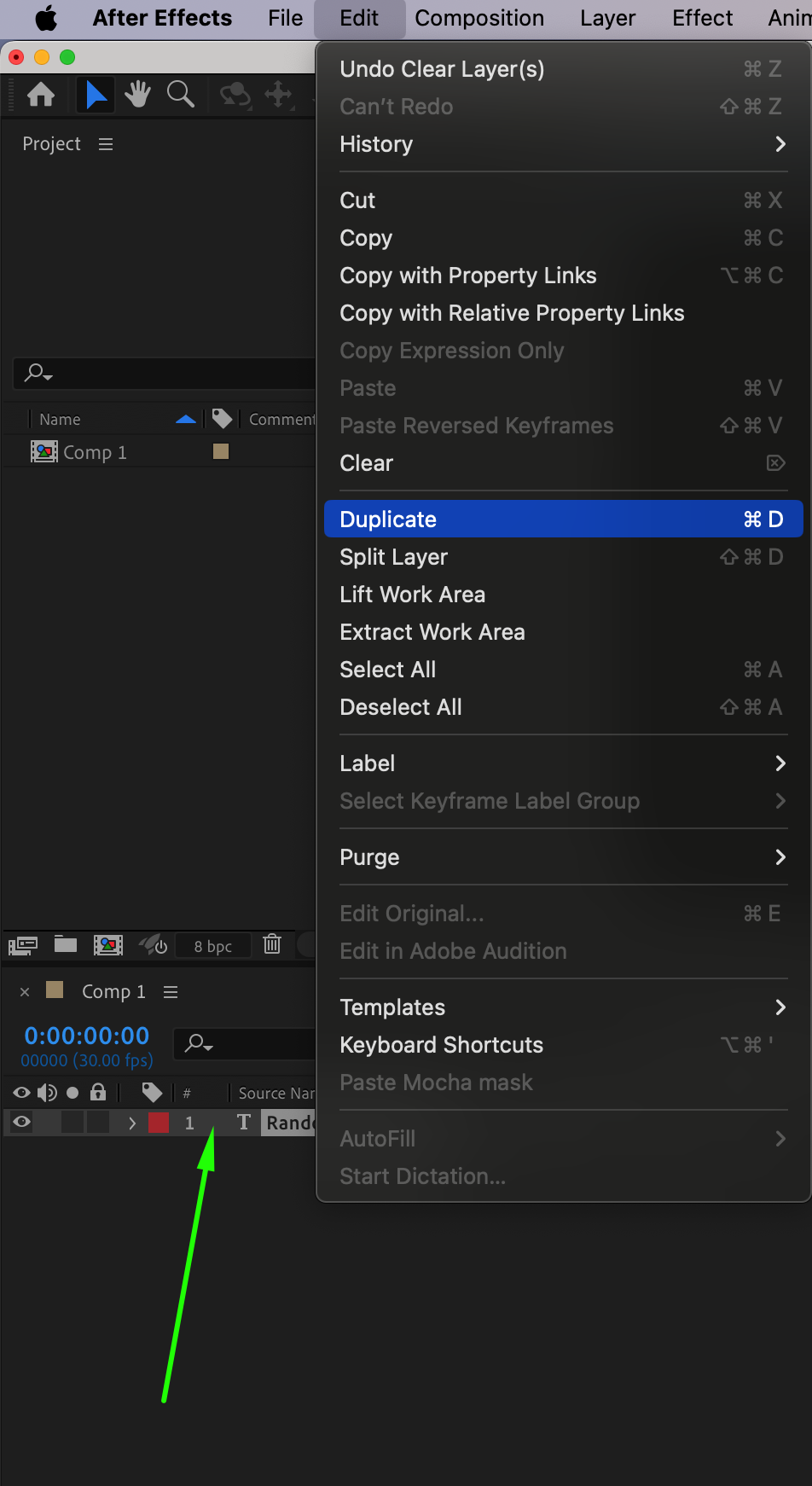Image resolution: width=812 pixels, height=1486 pixels.
Task: Open the Composition menu
Action: [479, 18]
